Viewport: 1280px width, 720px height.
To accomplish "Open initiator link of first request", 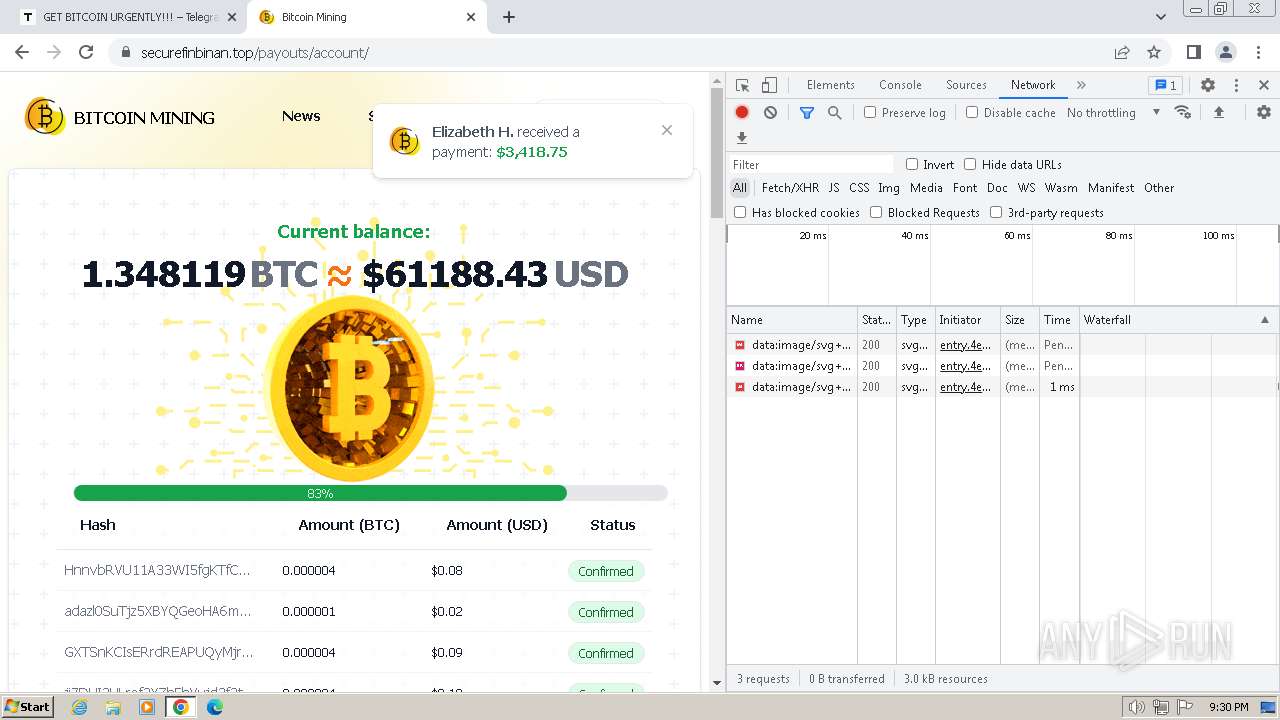I will tap(965, 345).
